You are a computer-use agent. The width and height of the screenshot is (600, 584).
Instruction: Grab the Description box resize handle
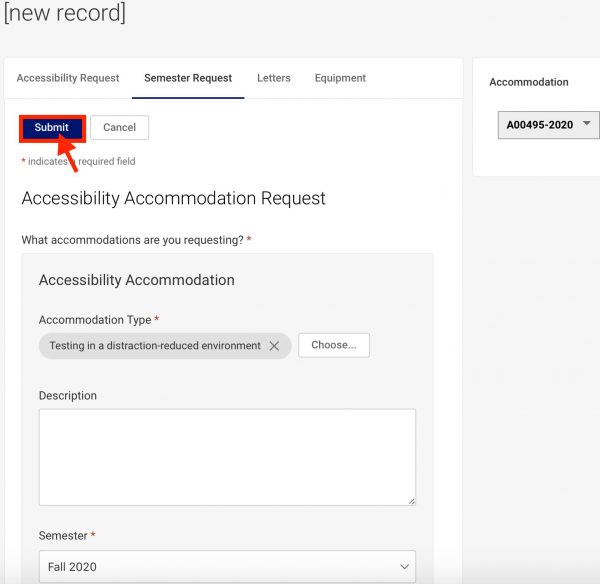point(411,501)
